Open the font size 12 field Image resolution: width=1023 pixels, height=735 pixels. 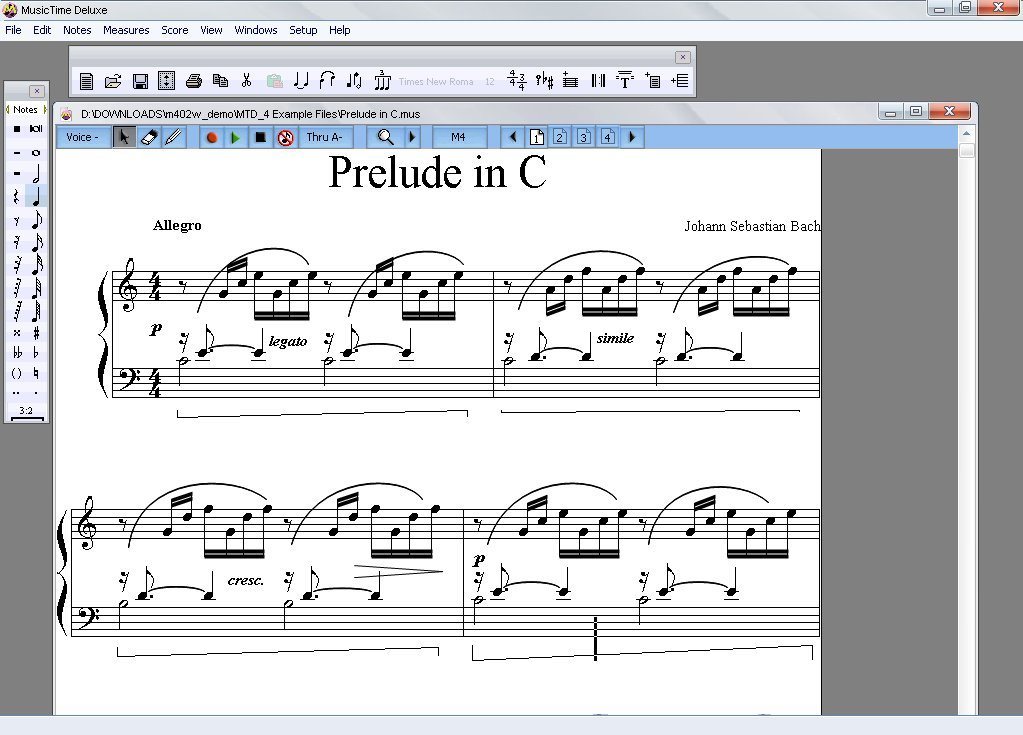[x=490, y=82]
